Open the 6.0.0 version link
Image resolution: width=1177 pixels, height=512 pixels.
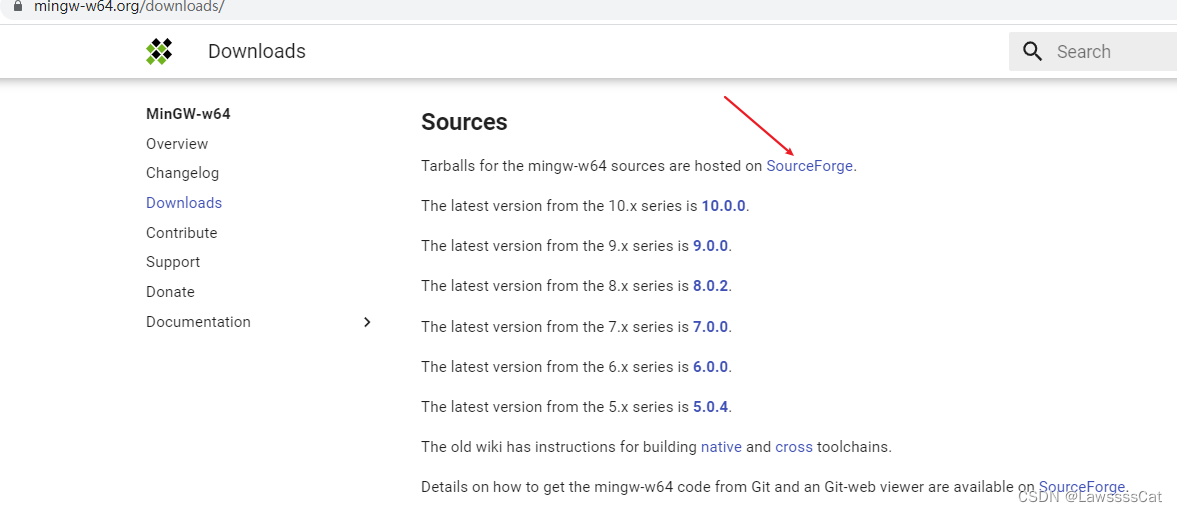point(710,367)
